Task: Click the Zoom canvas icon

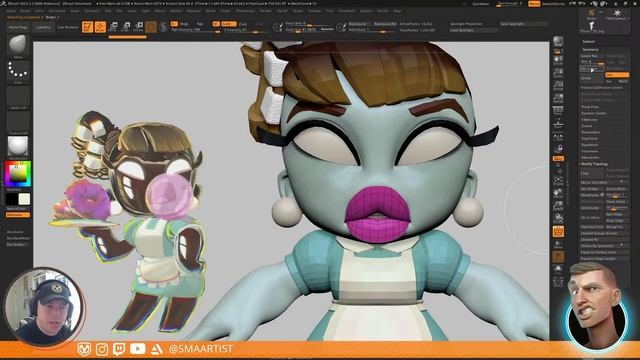Action: (x=558, y=73)
